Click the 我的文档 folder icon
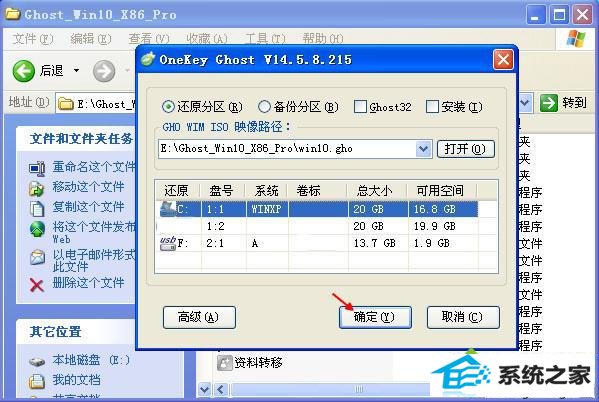This screenshot has height=402, width=599. [37, 381]
